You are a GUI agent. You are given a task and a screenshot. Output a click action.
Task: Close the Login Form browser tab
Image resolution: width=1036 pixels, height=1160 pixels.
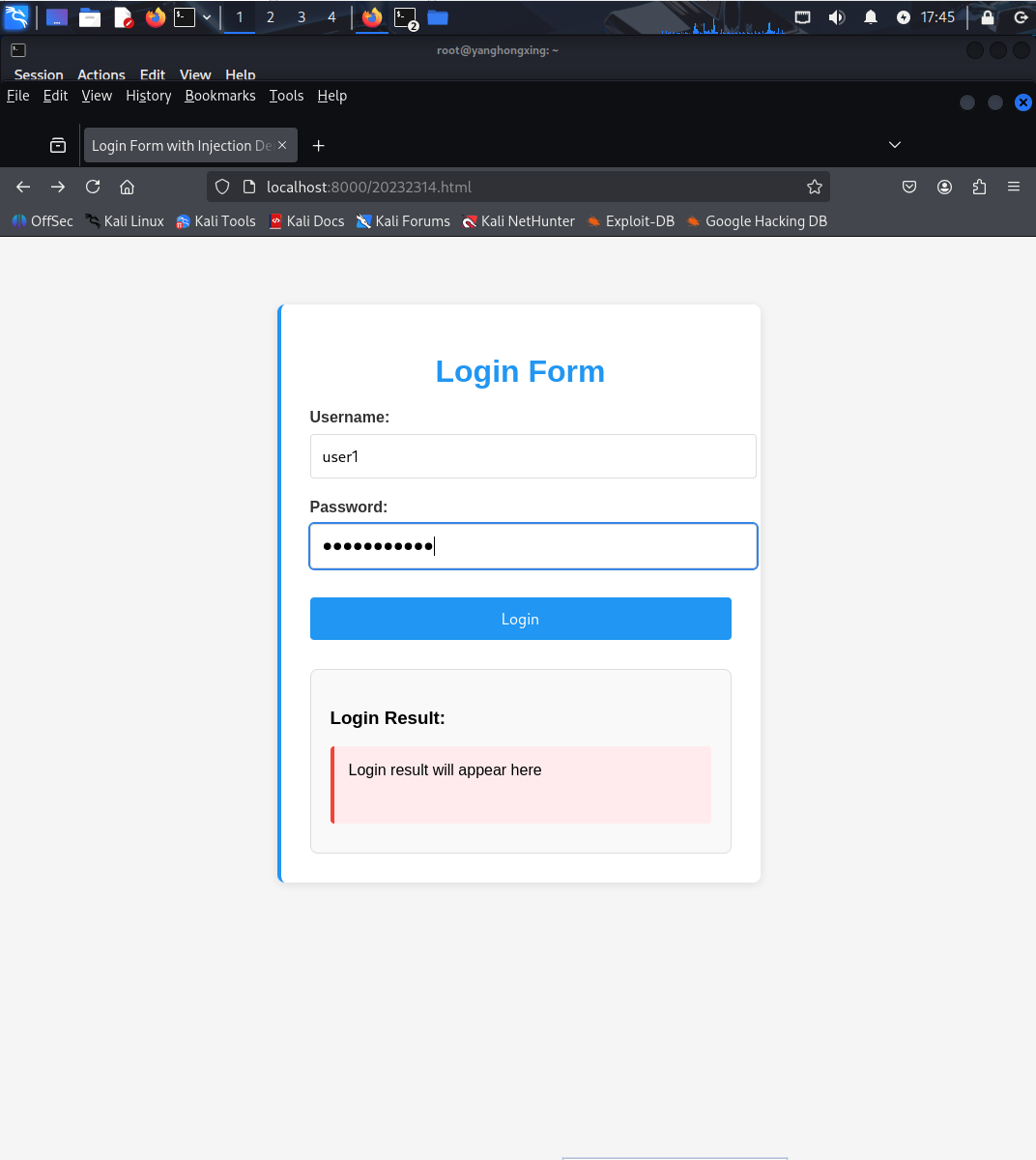coord(282,145)
